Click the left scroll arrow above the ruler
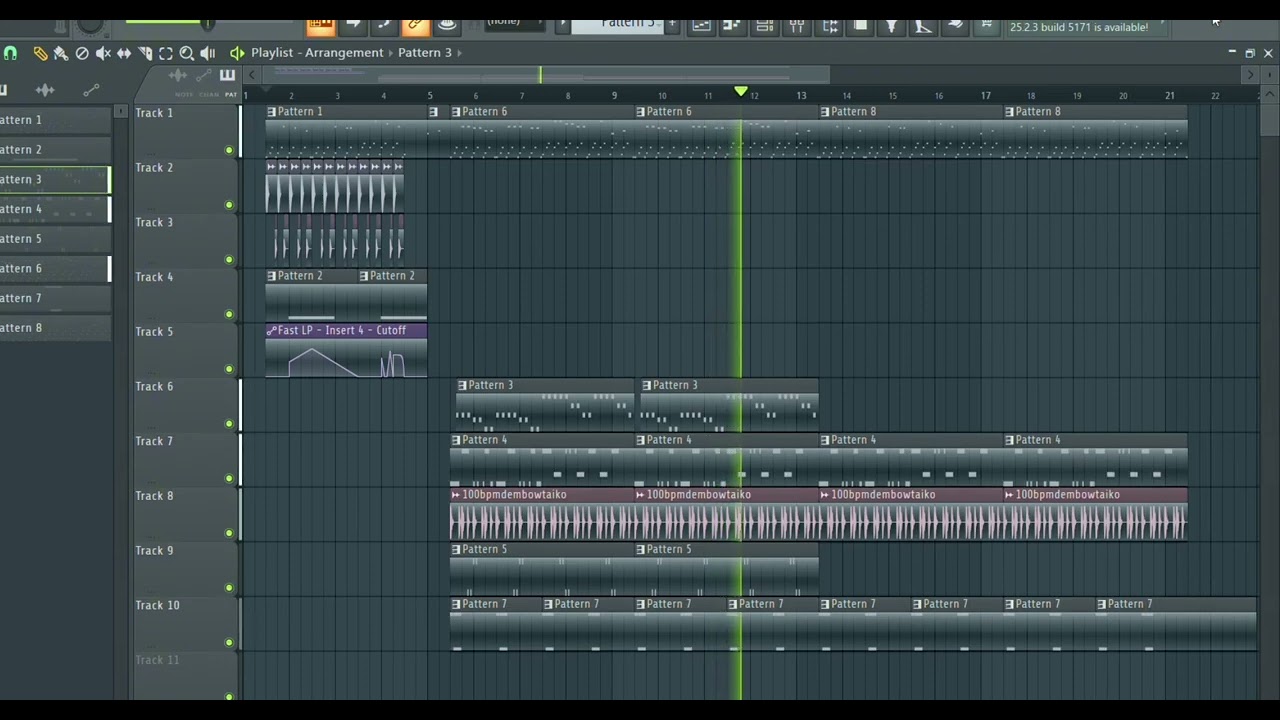 point(252,75)
